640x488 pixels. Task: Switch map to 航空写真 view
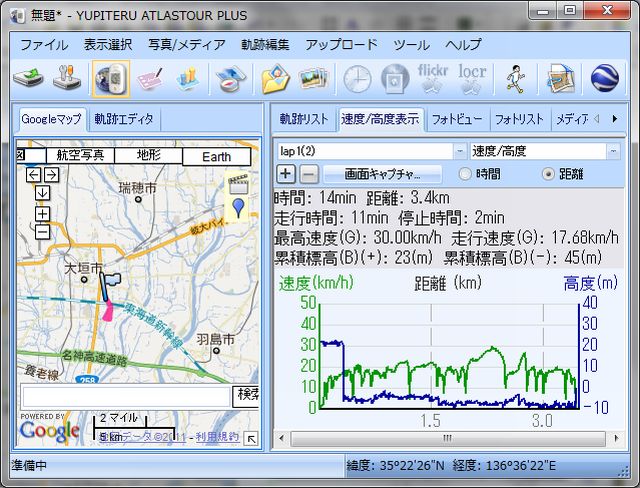[x=80, y=155]
